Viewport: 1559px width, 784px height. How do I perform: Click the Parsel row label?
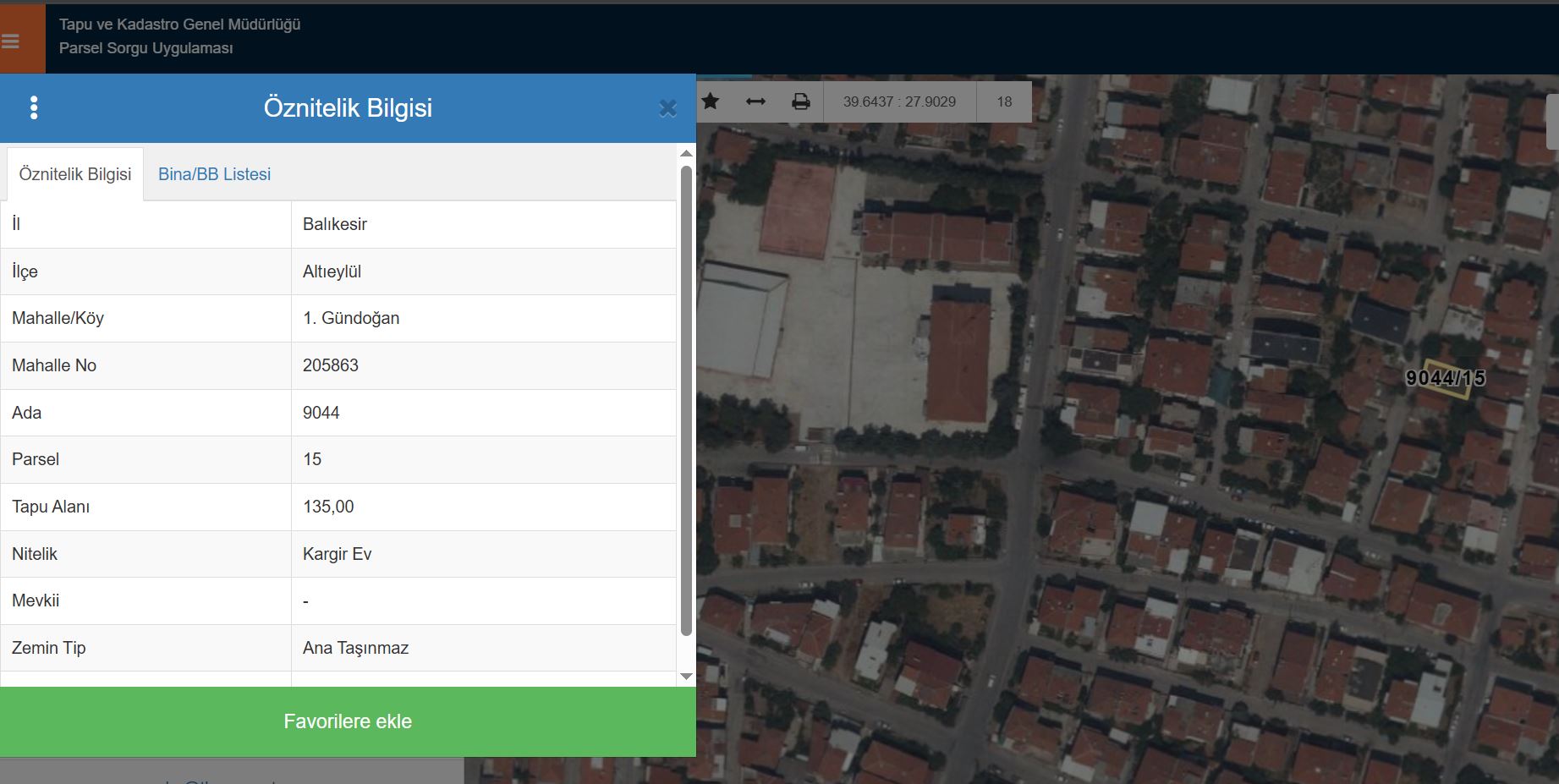[x=36, y=459]
